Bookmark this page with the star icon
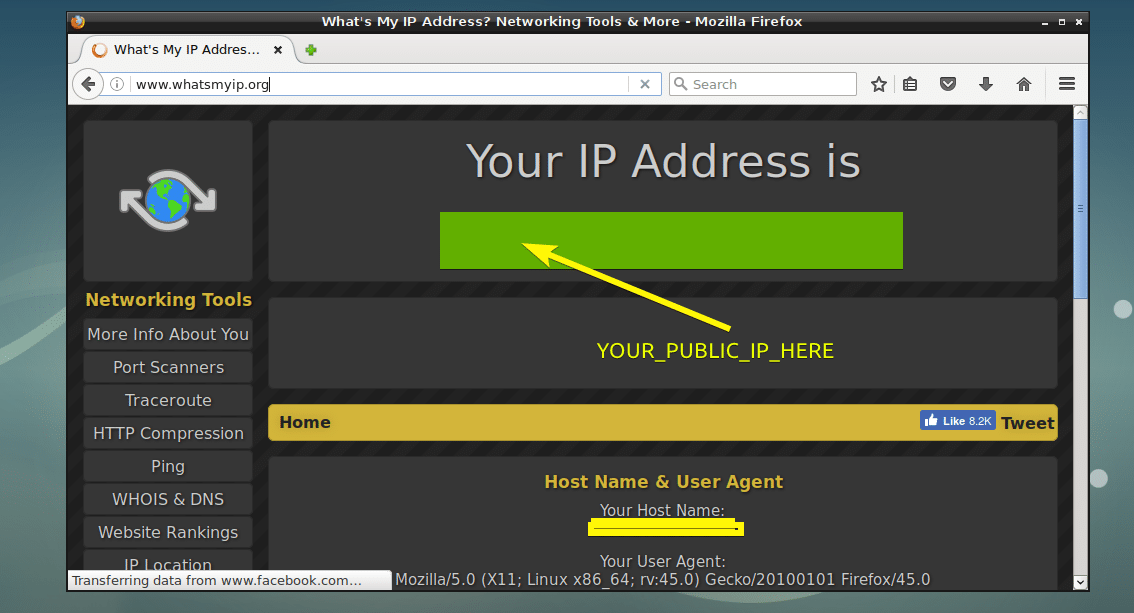 tap(879, 84)
